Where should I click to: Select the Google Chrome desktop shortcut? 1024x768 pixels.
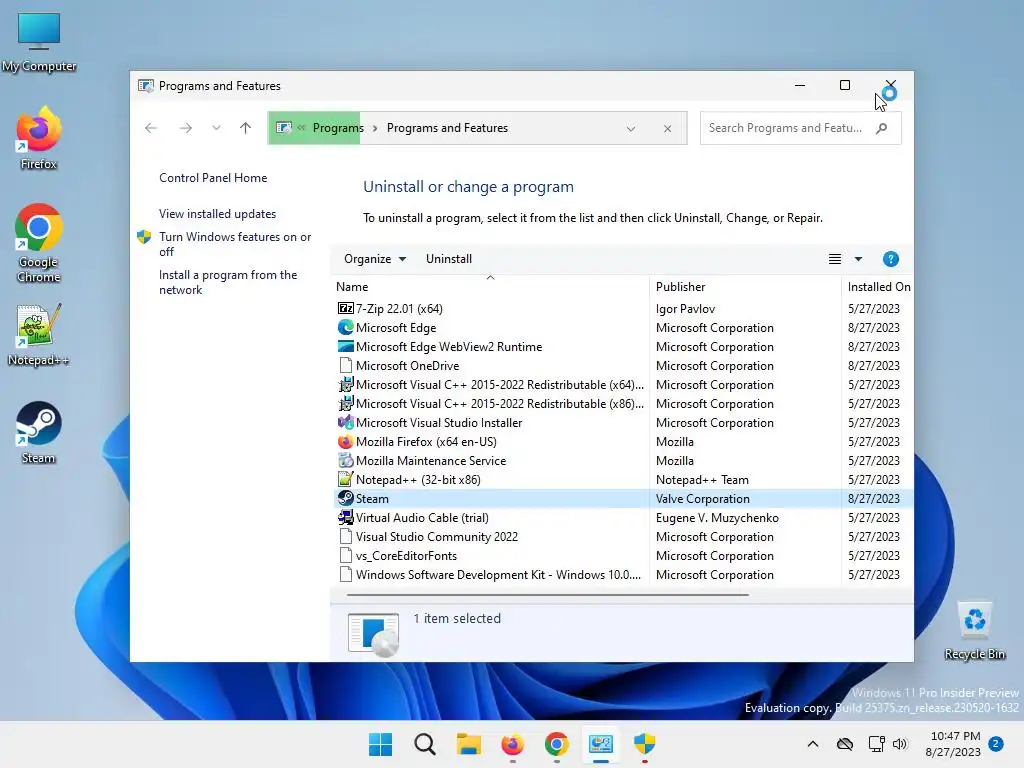tap(39, 243)
